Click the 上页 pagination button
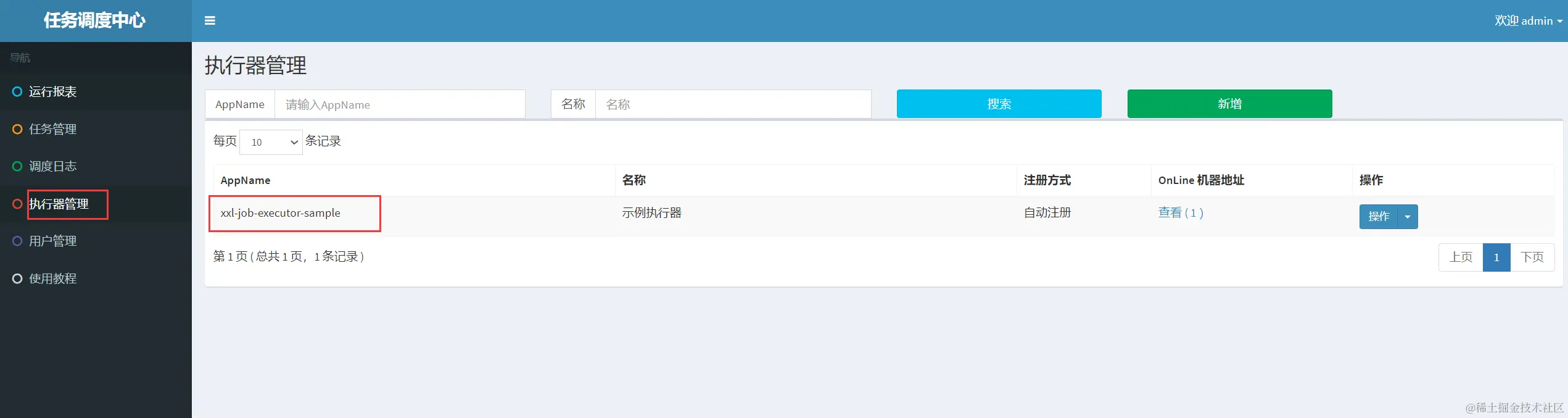 (x=1461, y=257)
